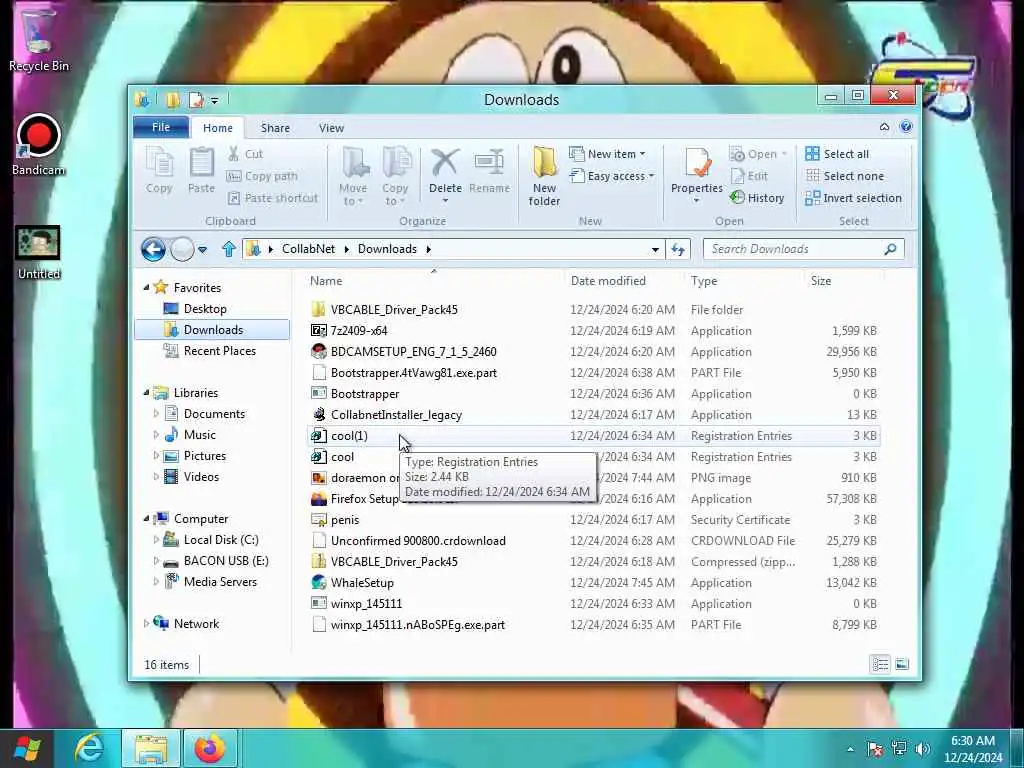Click the taskbar clock showing 6:30 AM
Screen dimensions: 1024x768
tap(973, 749)
